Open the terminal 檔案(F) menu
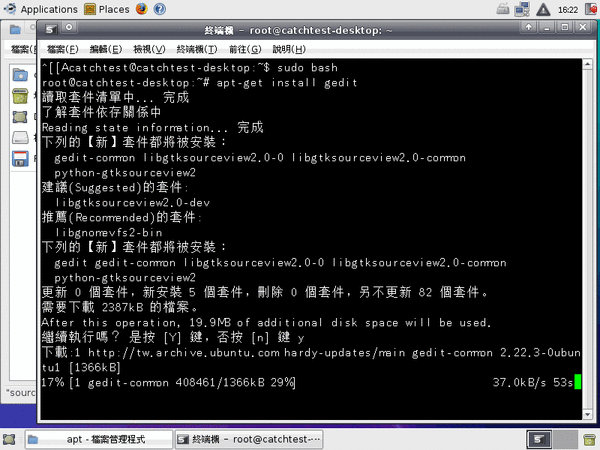The height and width of the screenshot is (450, 600). [62, 49]
